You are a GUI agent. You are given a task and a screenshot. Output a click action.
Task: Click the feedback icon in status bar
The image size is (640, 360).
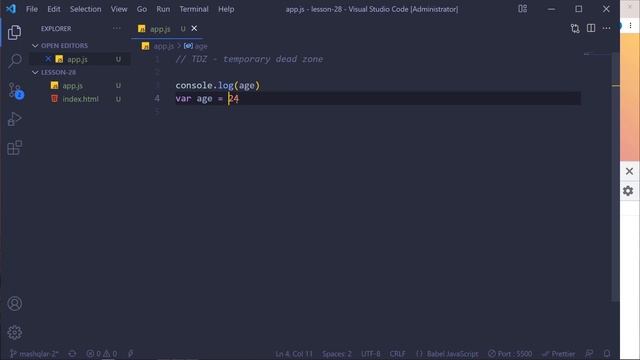[589, 353]
